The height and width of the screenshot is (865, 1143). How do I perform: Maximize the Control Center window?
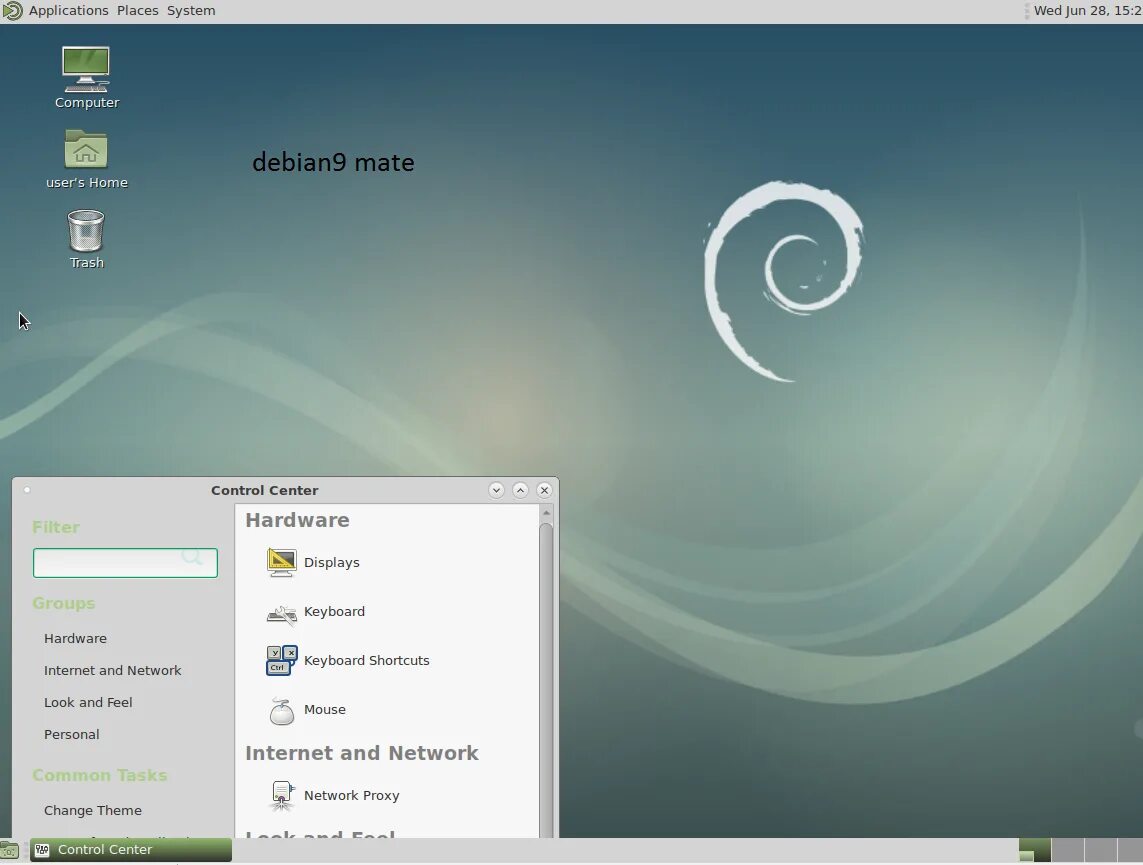click(x=520, y=490)
